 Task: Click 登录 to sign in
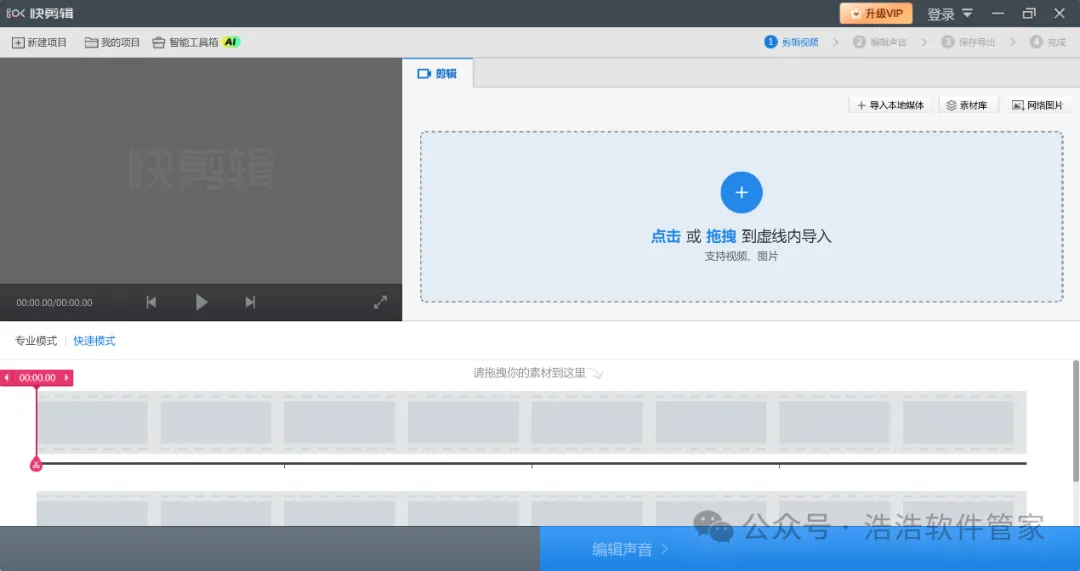(x=941, y=14)
